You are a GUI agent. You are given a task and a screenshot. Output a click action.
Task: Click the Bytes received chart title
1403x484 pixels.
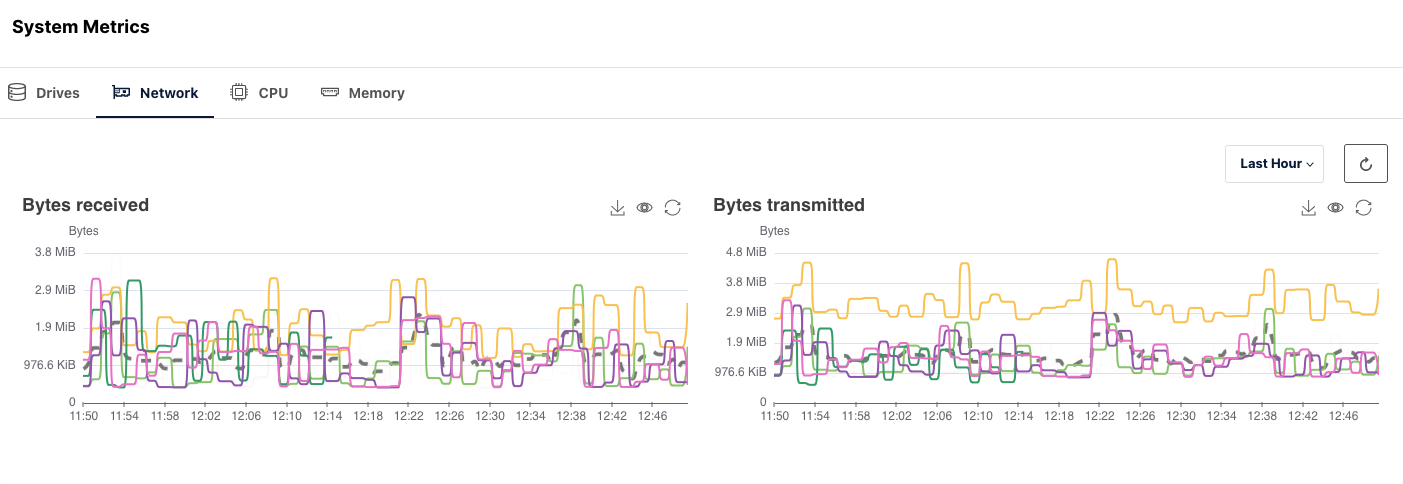click(x=86, y=205)
